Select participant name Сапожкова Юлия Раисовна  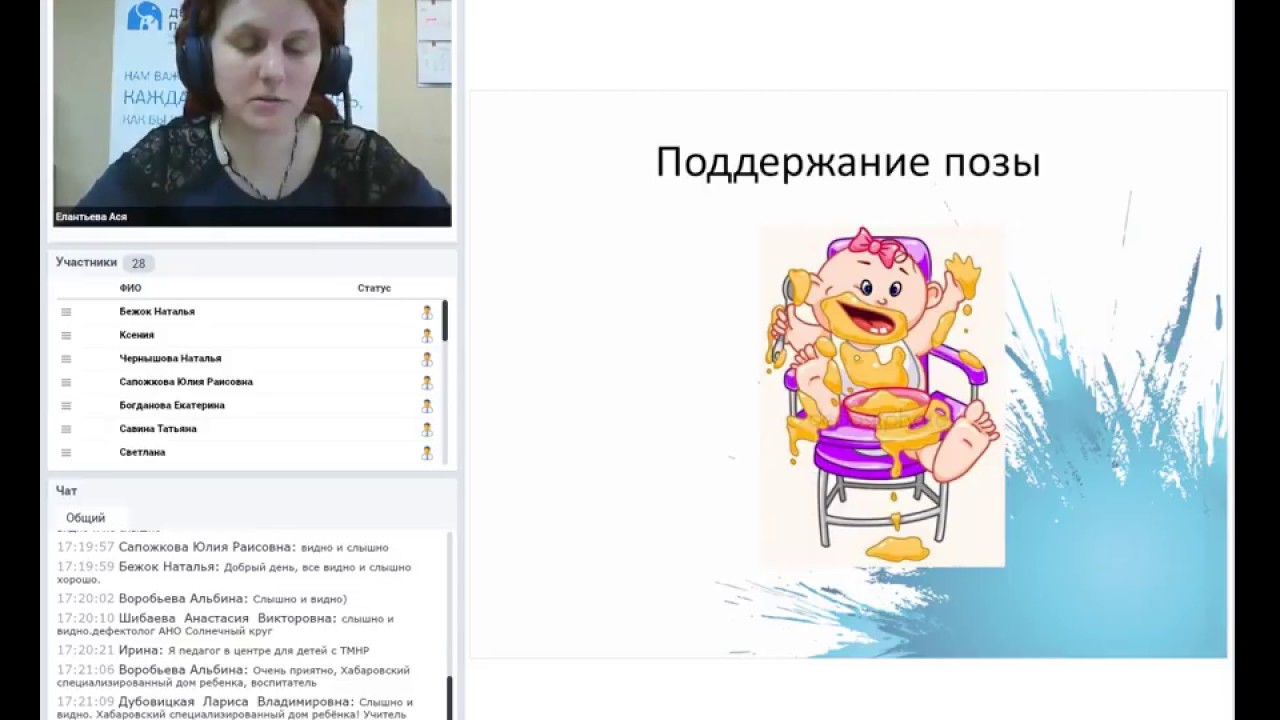pos(186,382)
